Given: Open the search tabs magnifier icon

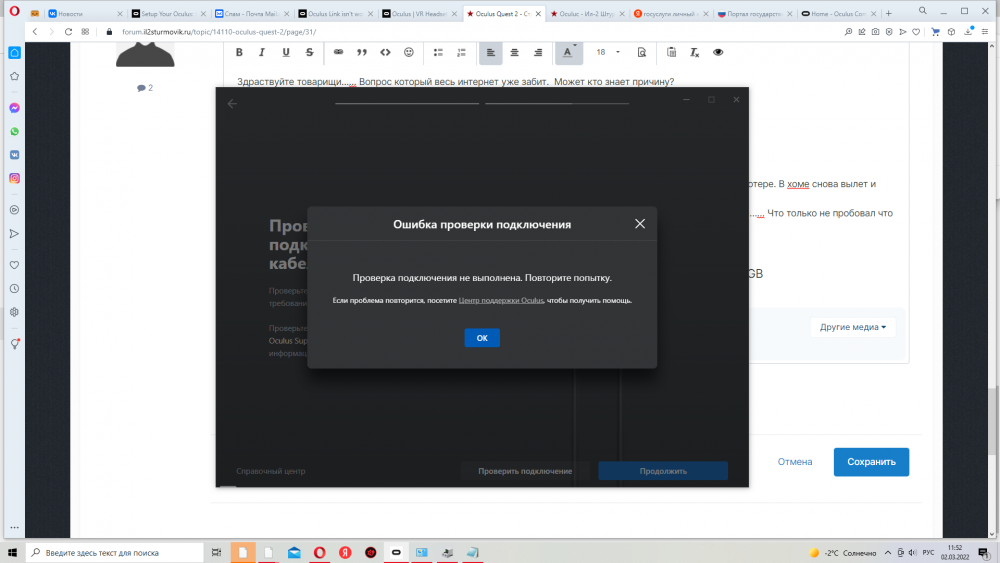Looking at the screenshot, I should pyautogui.click(x=923, y=11).
